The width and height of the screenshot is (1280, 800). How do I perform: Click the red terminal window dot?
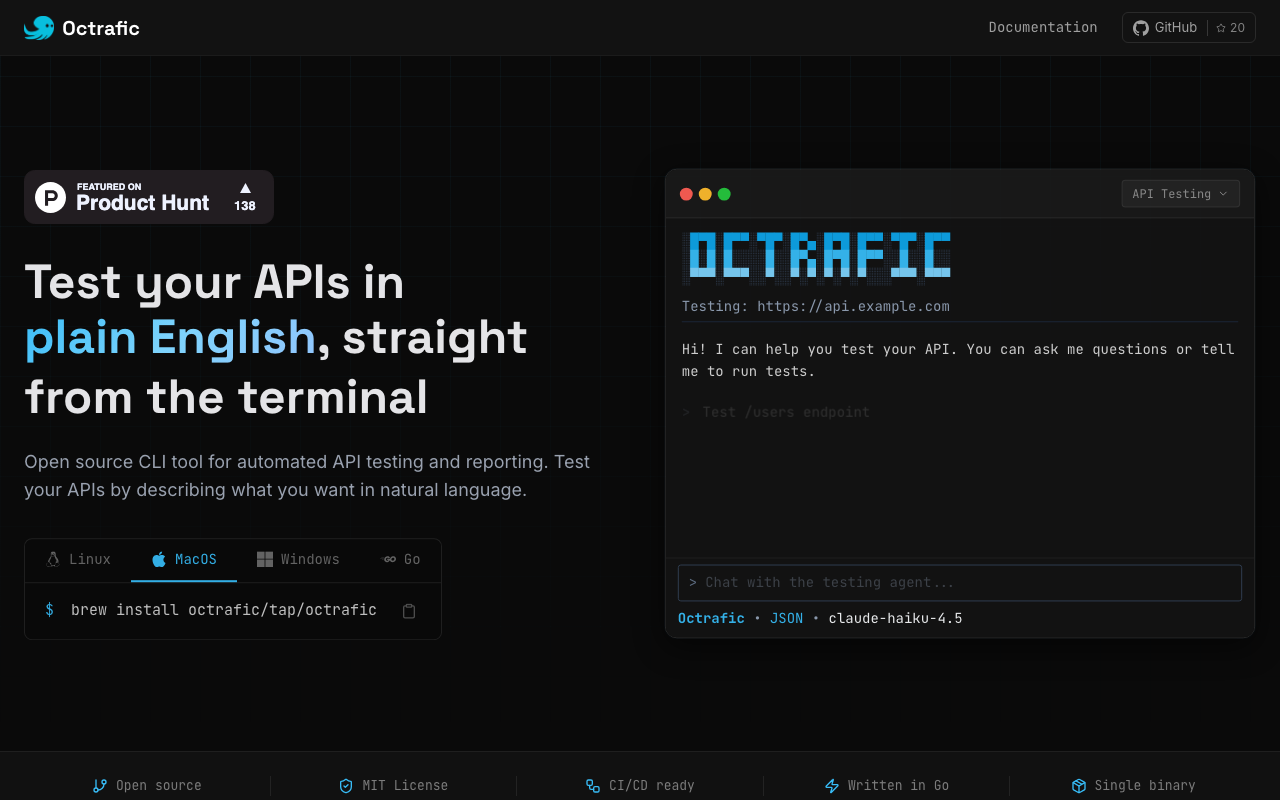click(686, 194)
